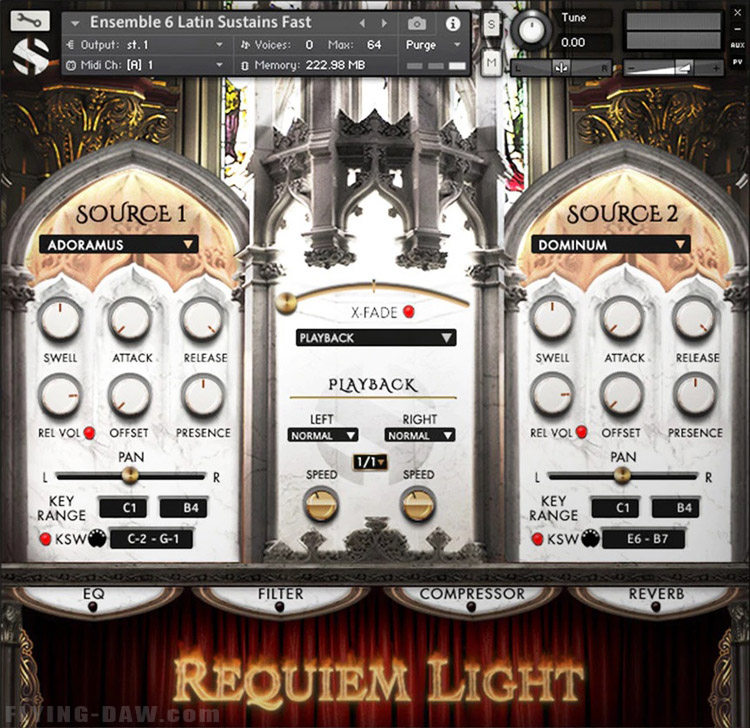Click the Tune value 0.00
Image resolution: width=750 pixels, height=728 pixels.
[x=573, y=43]
